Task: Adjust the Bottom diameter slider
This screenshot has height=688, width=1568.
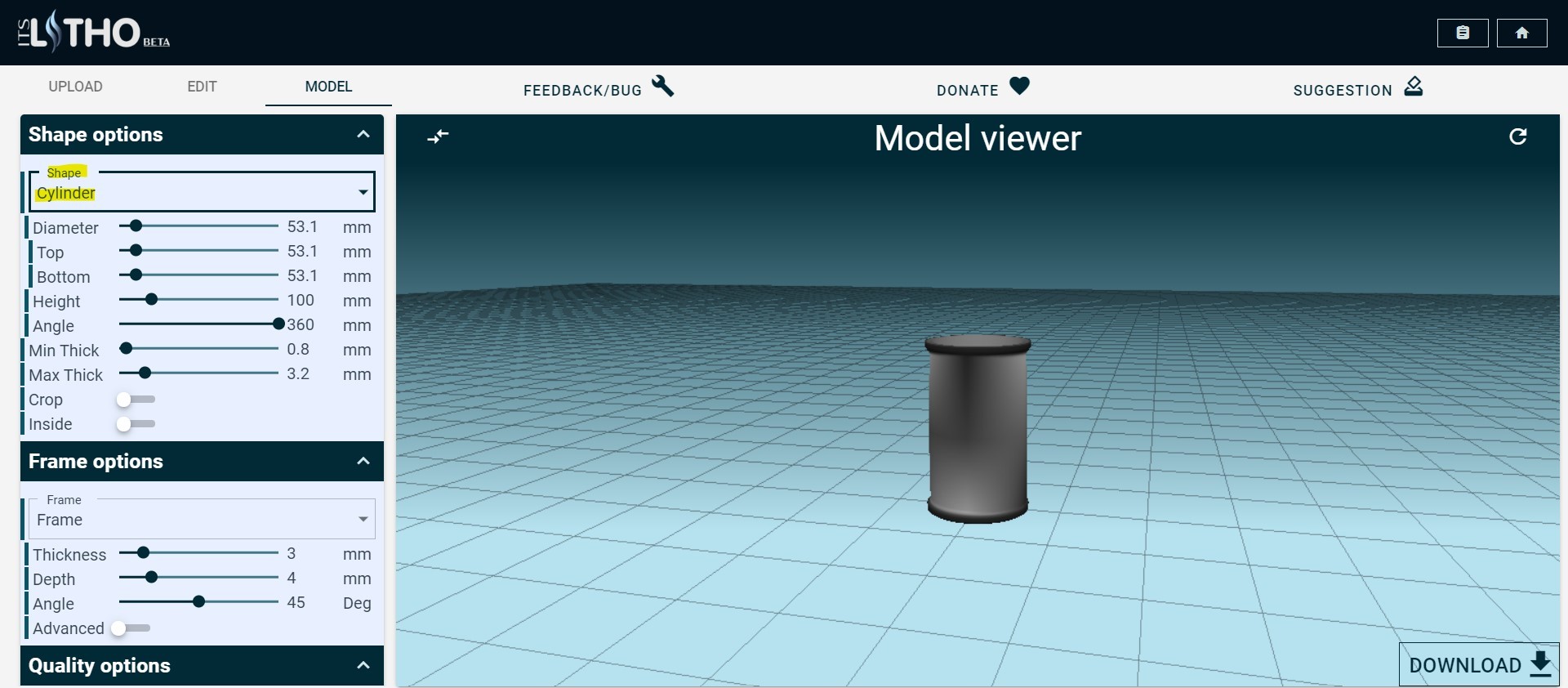Action: point(198,275)
